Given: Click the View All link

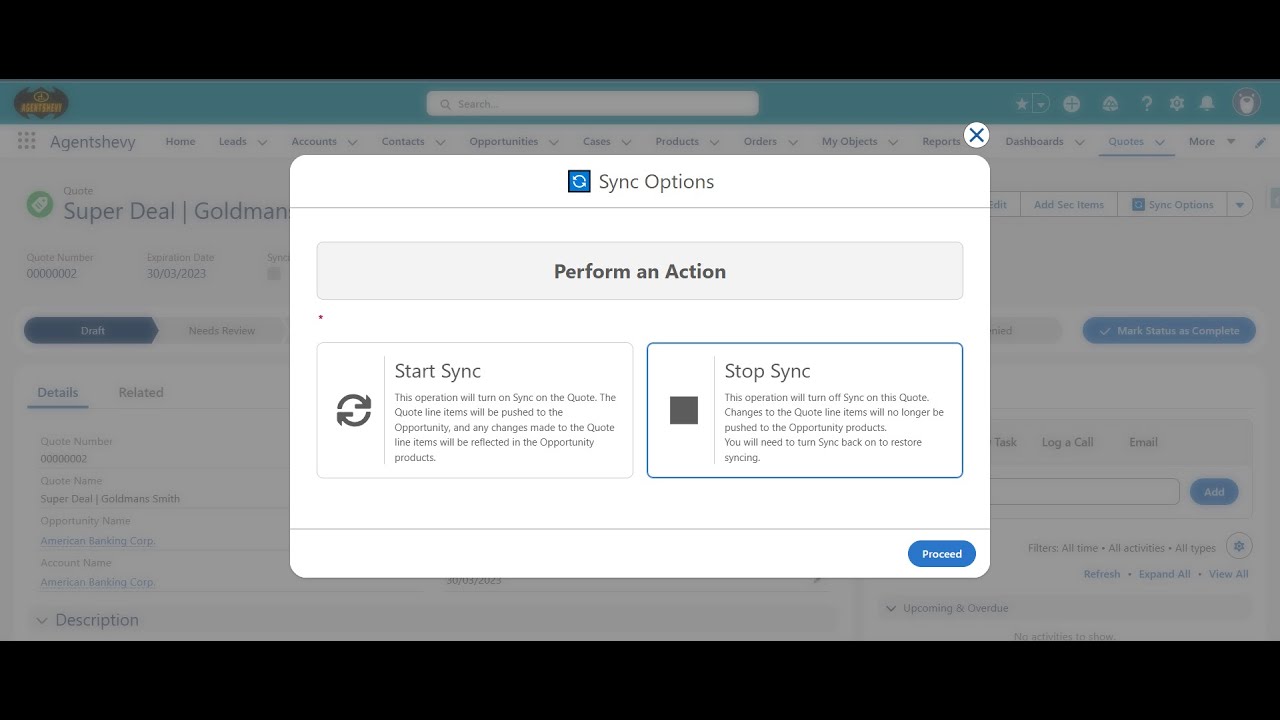Looking at the screenshot, I should [x=1229, y=574].
